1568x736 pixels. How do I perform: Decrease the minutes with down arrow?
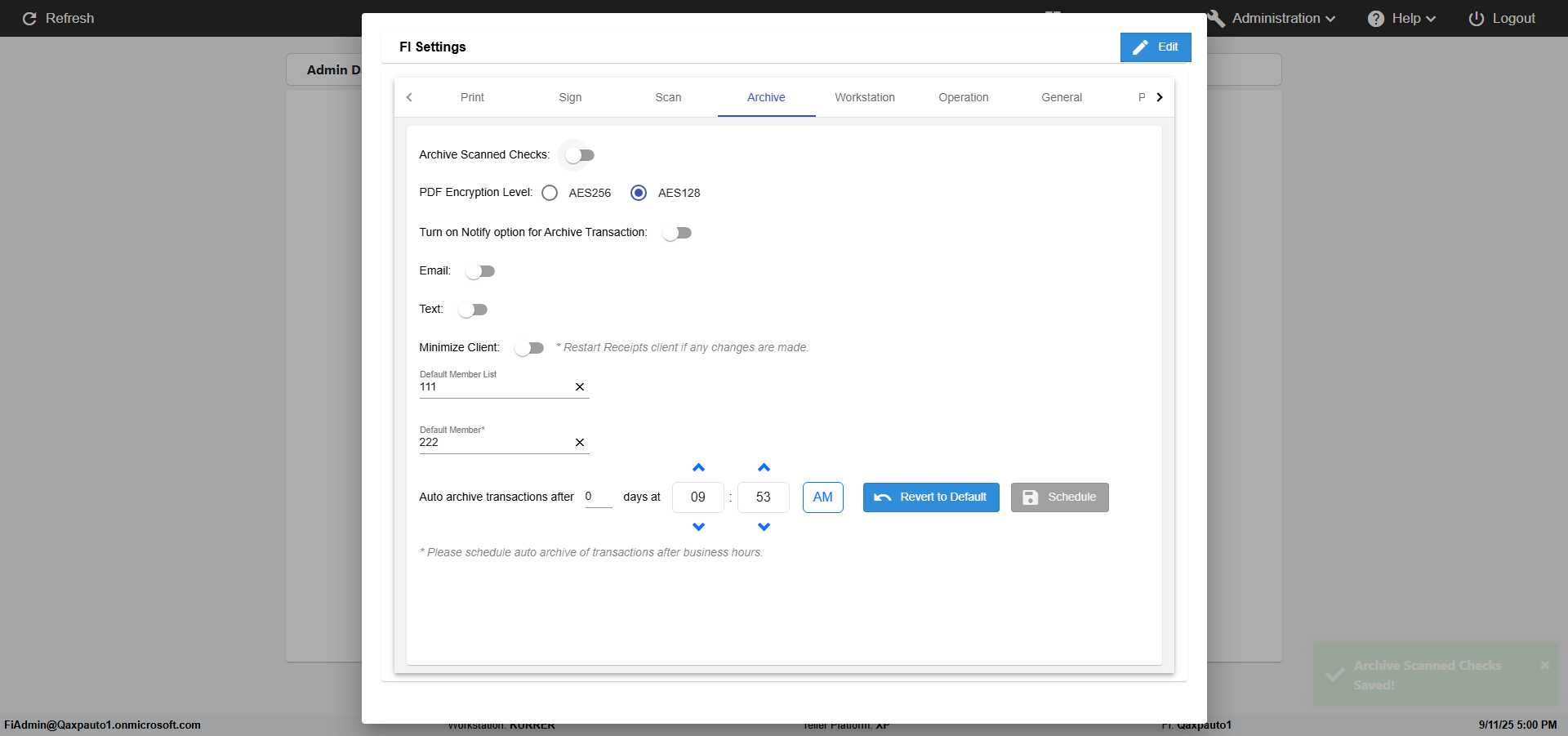(764, 527)
